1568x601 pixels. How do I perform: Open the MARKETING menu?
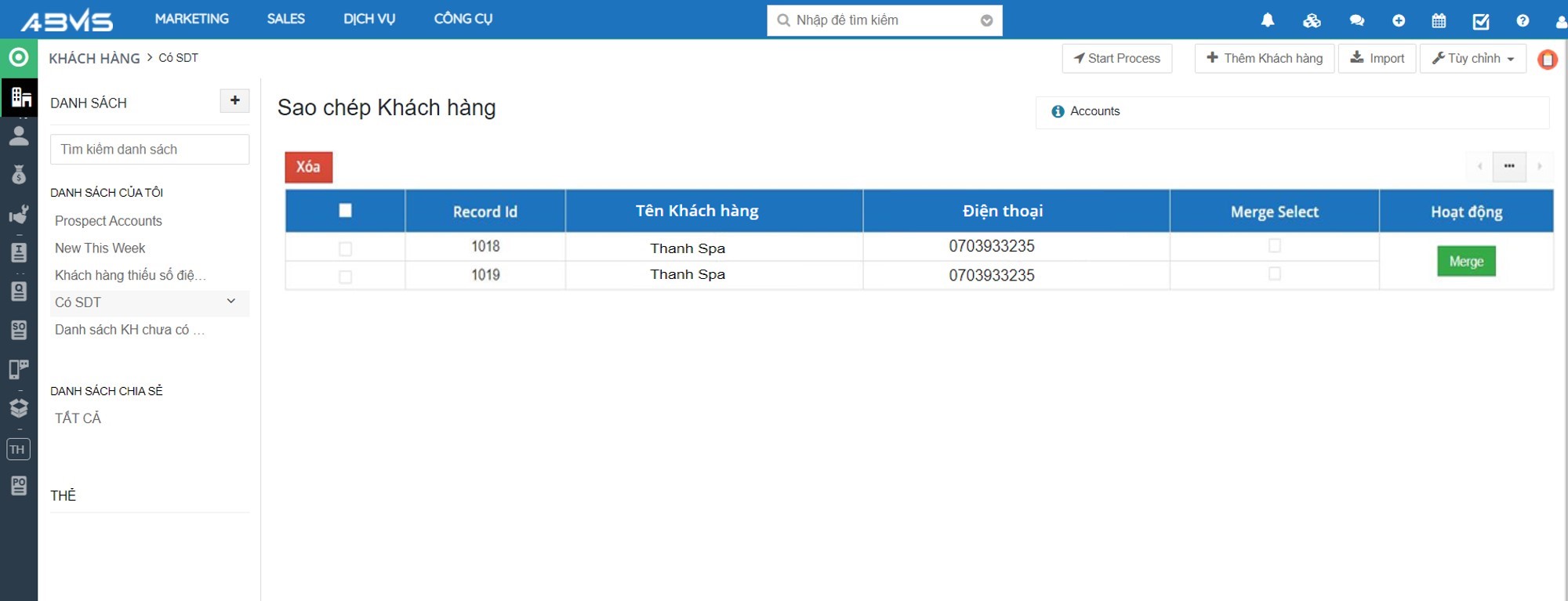(191, 19)
